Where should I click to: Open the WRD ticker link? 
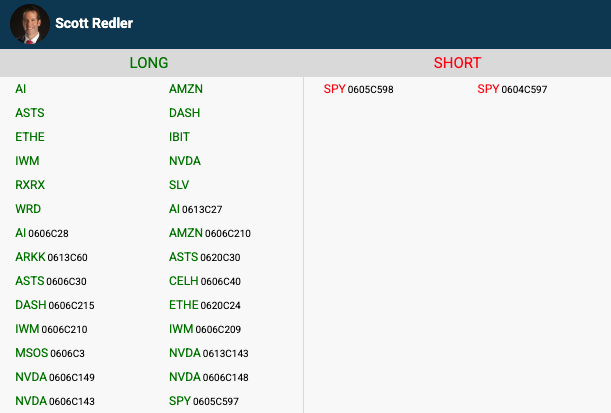(x=29, y=209)
